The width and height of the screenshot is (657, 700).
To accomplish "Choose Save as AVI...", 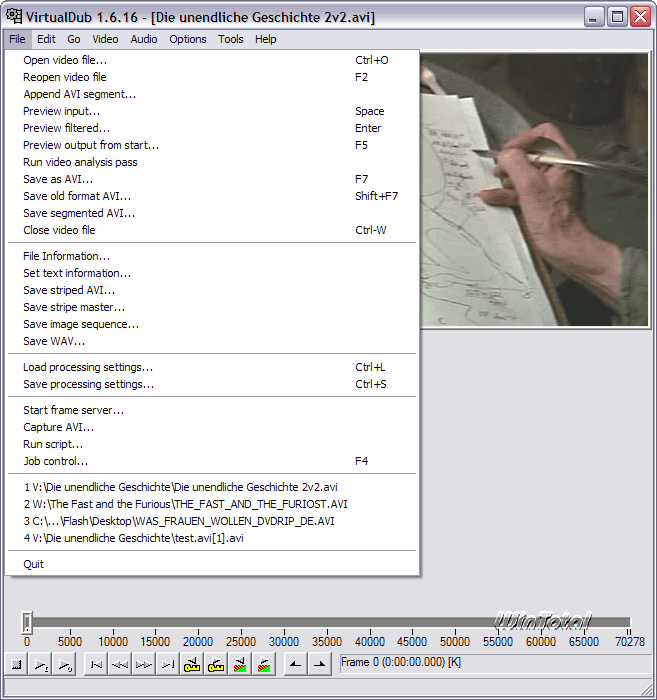I will pos(212,179).
